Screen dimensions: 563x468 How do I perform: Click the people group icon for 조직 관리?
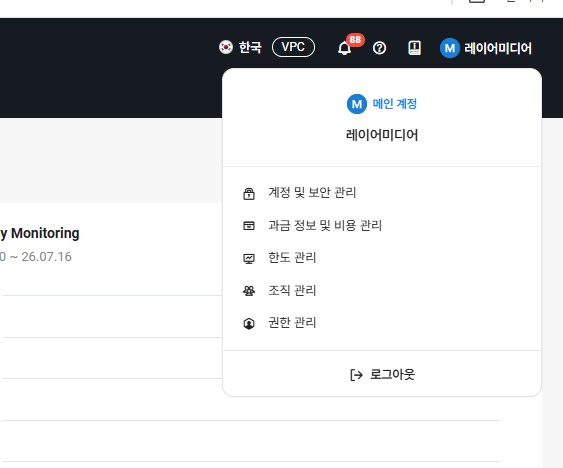(249, 291)
